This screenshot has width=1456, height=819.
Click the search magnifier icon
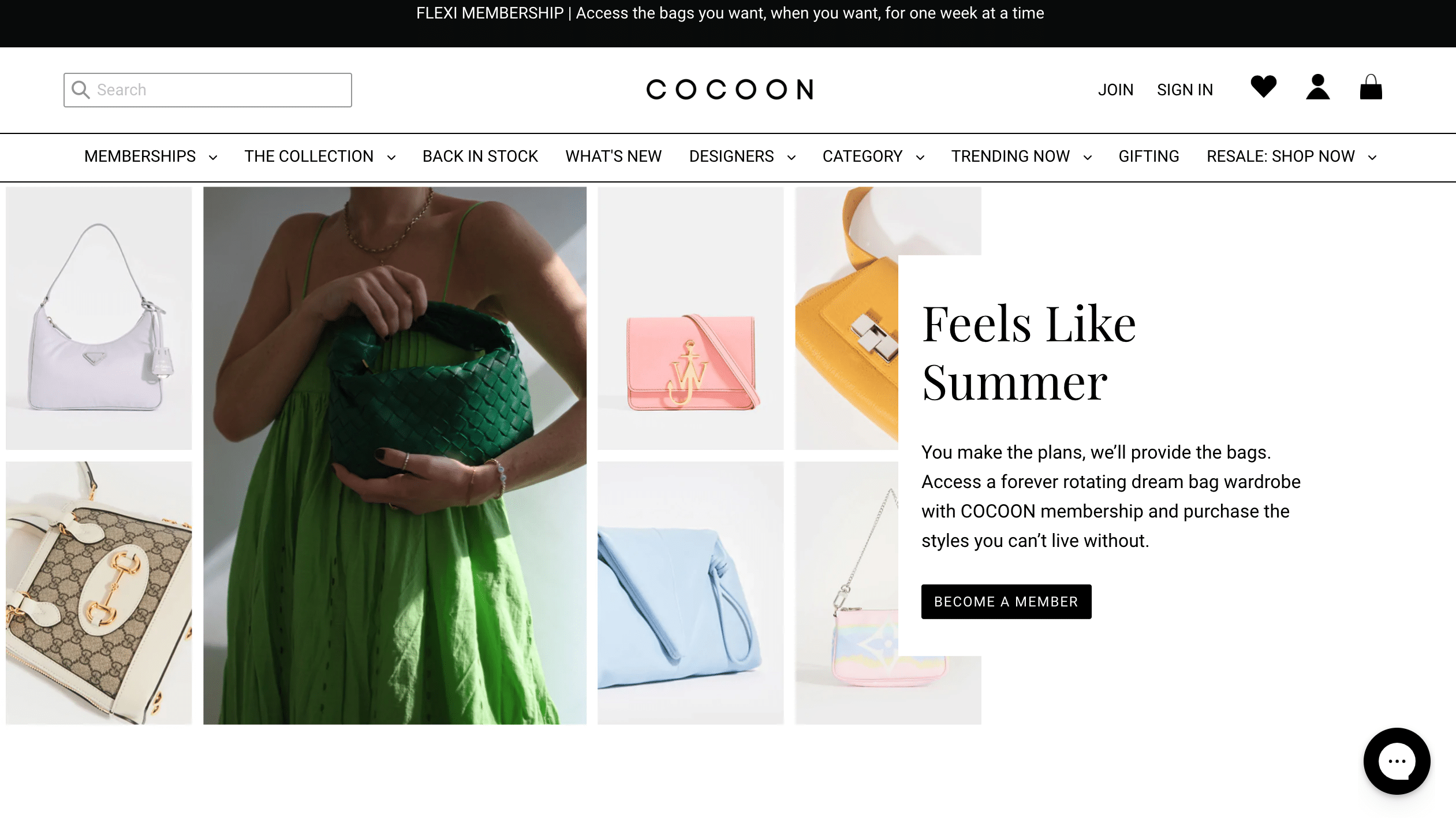pos(80,90)
